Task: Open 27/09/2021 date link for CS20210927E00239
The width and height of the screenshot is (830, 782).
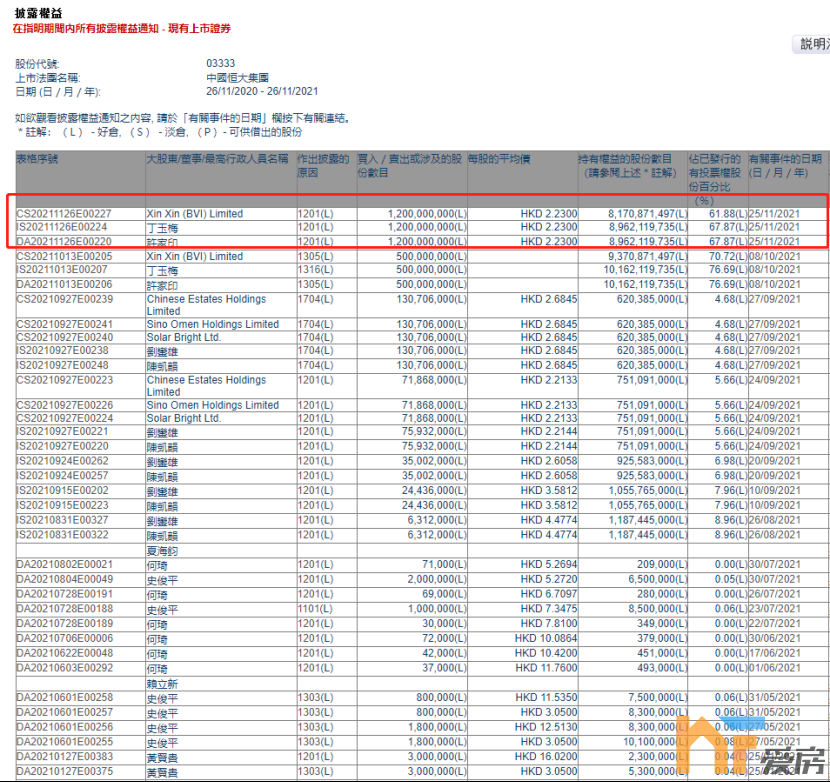Action: point(774,299)
